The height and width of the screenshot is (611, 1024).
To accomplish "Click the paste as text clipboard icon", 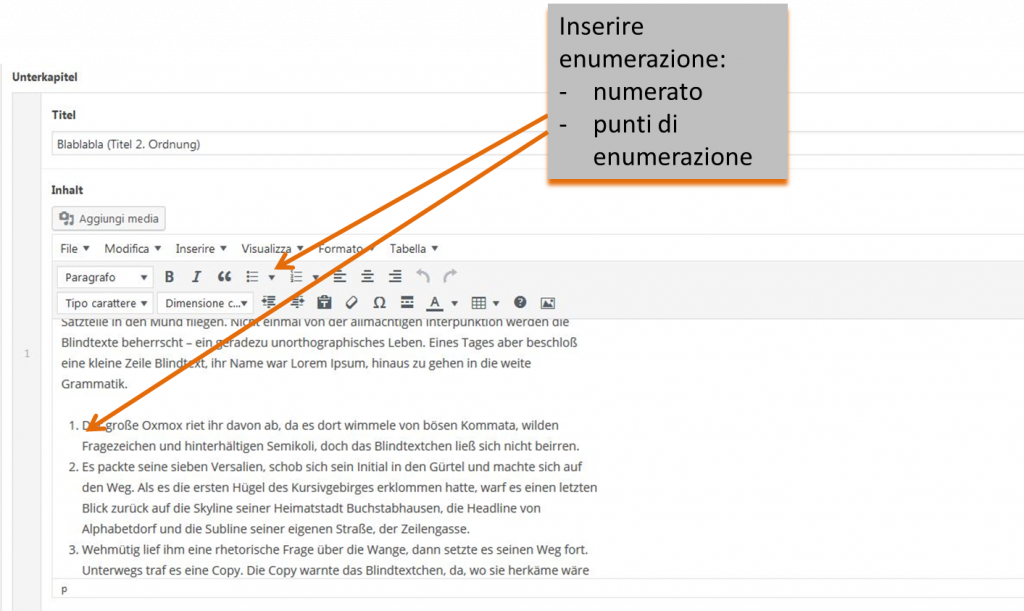I will [324, 302].
